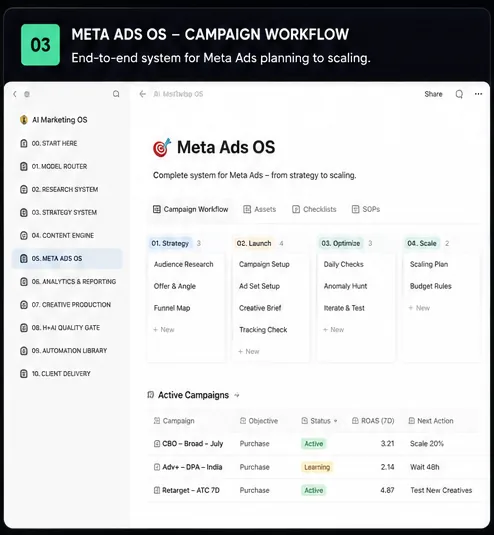Screen dimensions: 494x535
Task: Add new card under 03. Optimize
Action: [x=333, y=330]
